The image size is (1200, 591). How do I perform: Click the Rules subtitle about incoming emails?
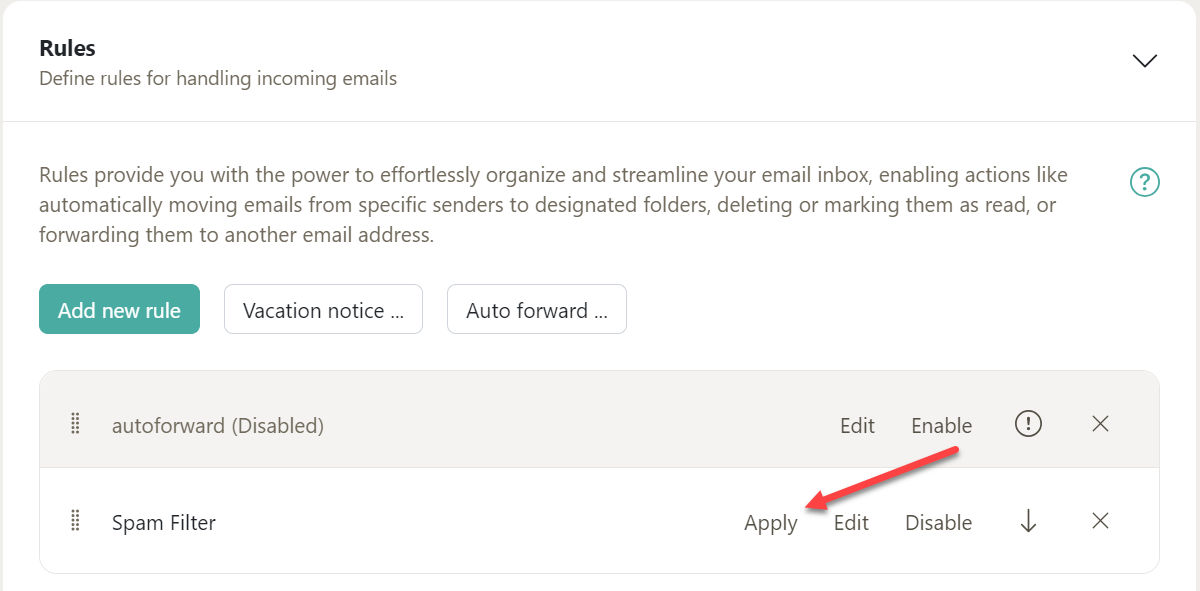click(x=217, y=78)
